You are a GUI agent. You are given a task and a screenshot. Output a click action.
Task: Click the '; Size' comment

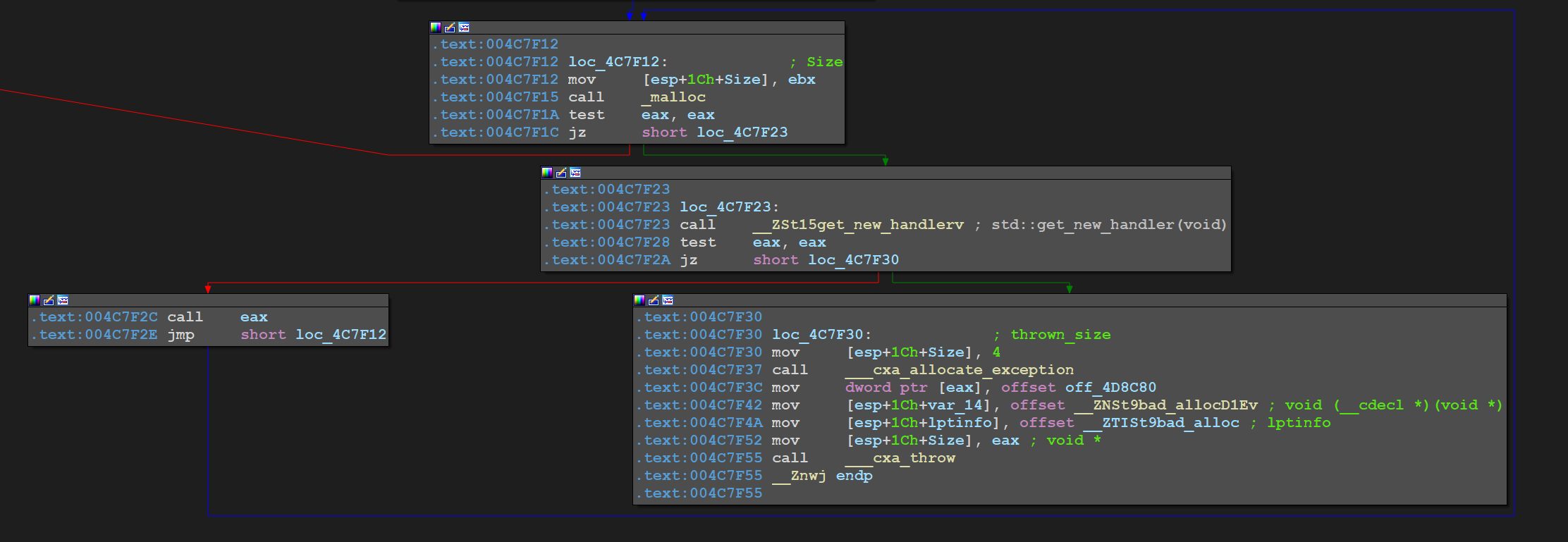coord(816,62)
